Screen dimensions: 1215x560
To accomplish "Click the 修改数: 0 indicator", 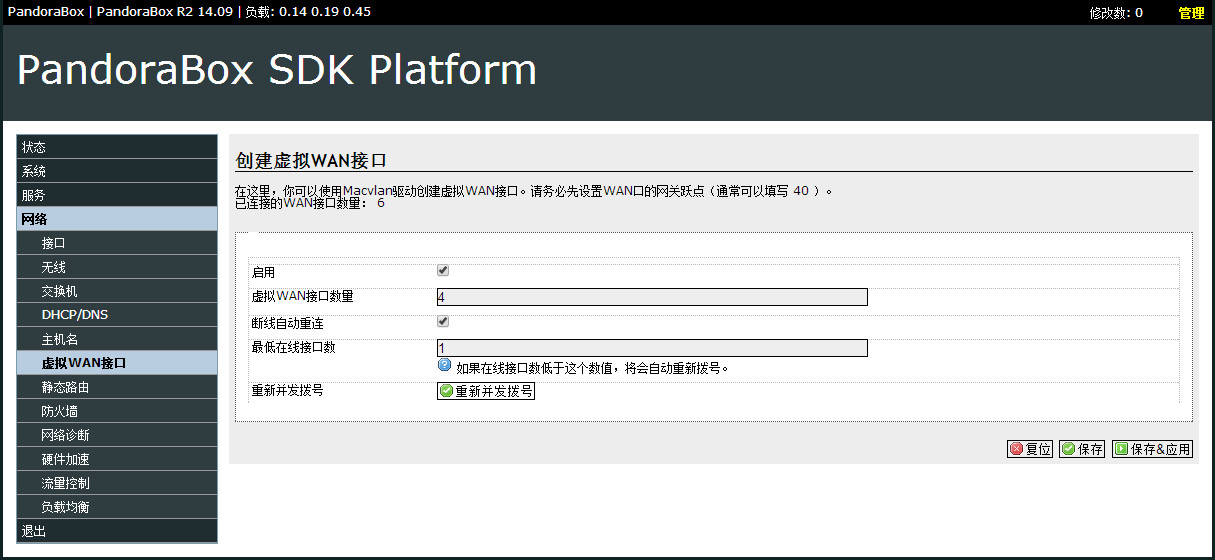I will coord(1116,13).
